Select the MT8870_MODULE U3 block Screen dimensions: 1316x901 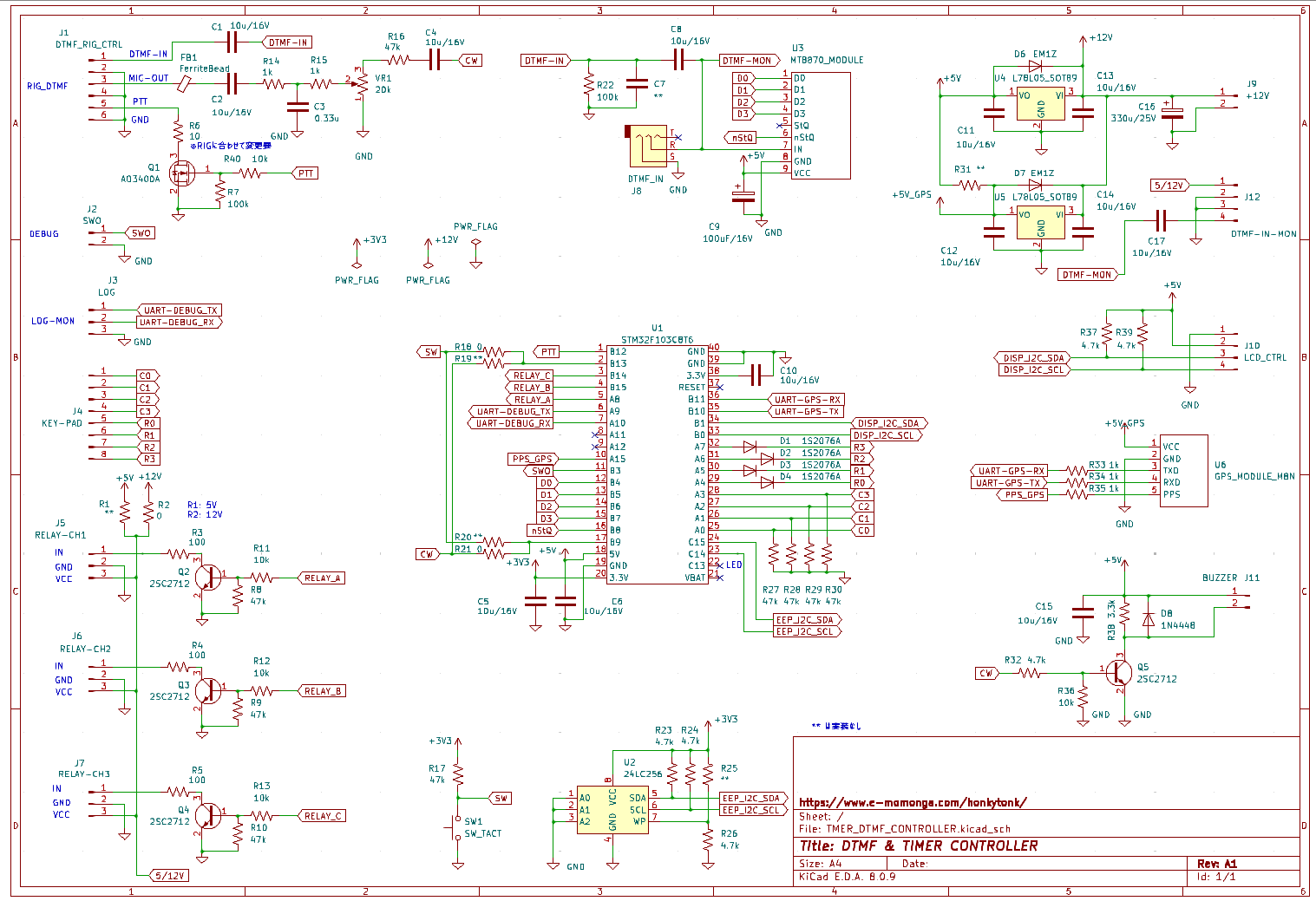pyautogui.click(x=820, y=126)
